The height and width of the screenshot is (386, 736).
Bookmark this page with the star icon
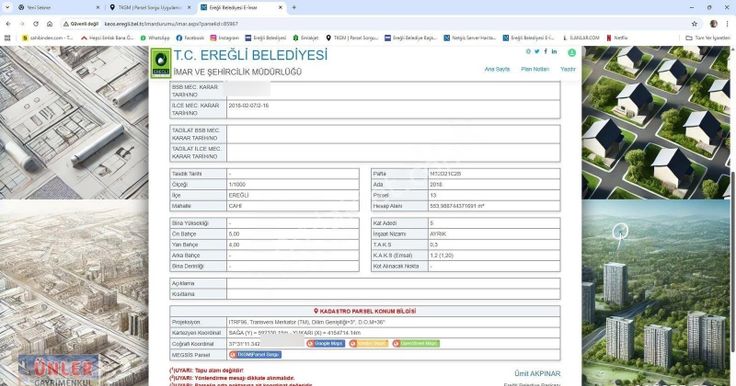point(694,23)
